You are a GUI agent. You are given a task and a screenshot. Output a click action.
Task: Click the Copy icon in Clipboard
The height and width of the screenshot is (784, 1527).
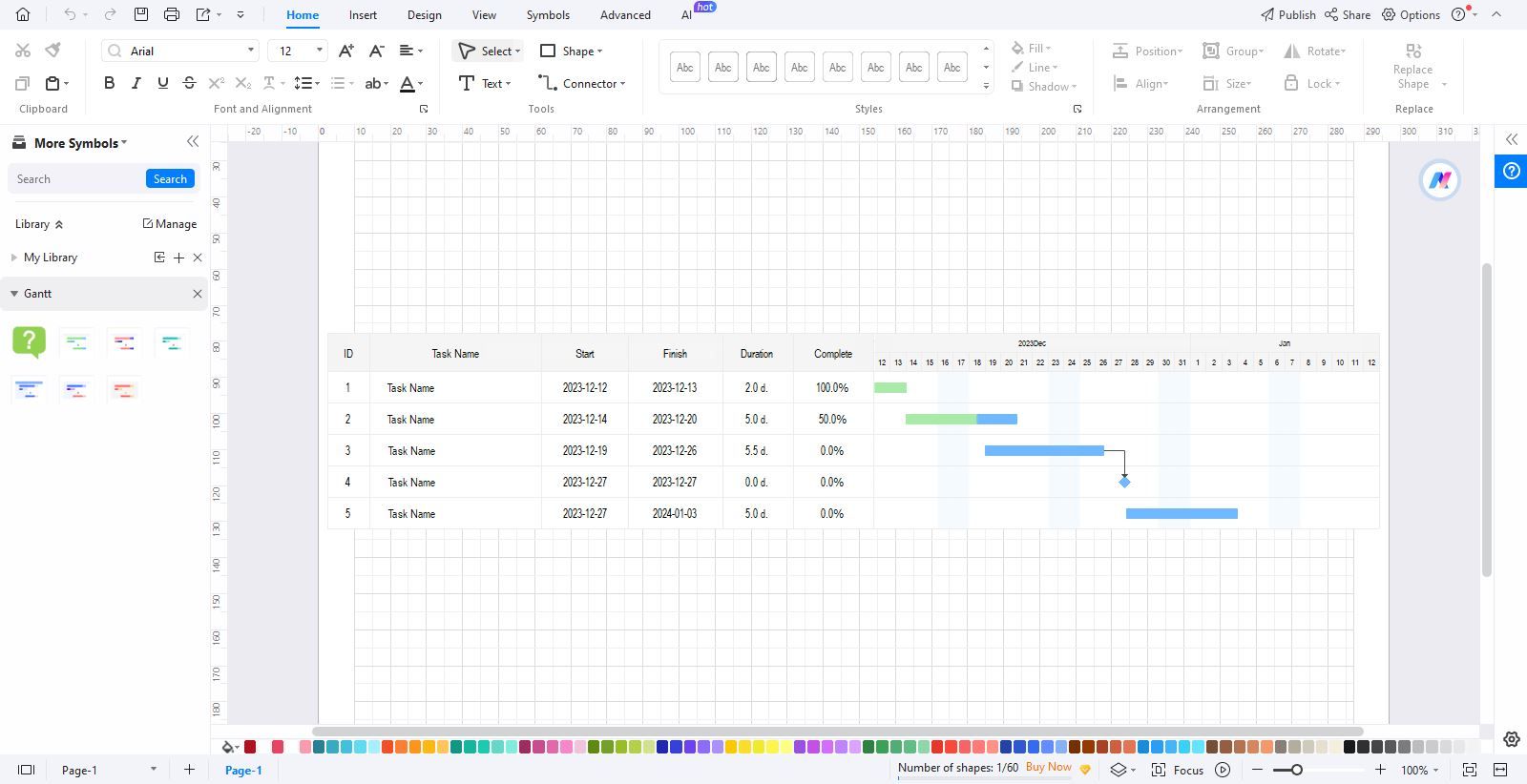(23, 83)
